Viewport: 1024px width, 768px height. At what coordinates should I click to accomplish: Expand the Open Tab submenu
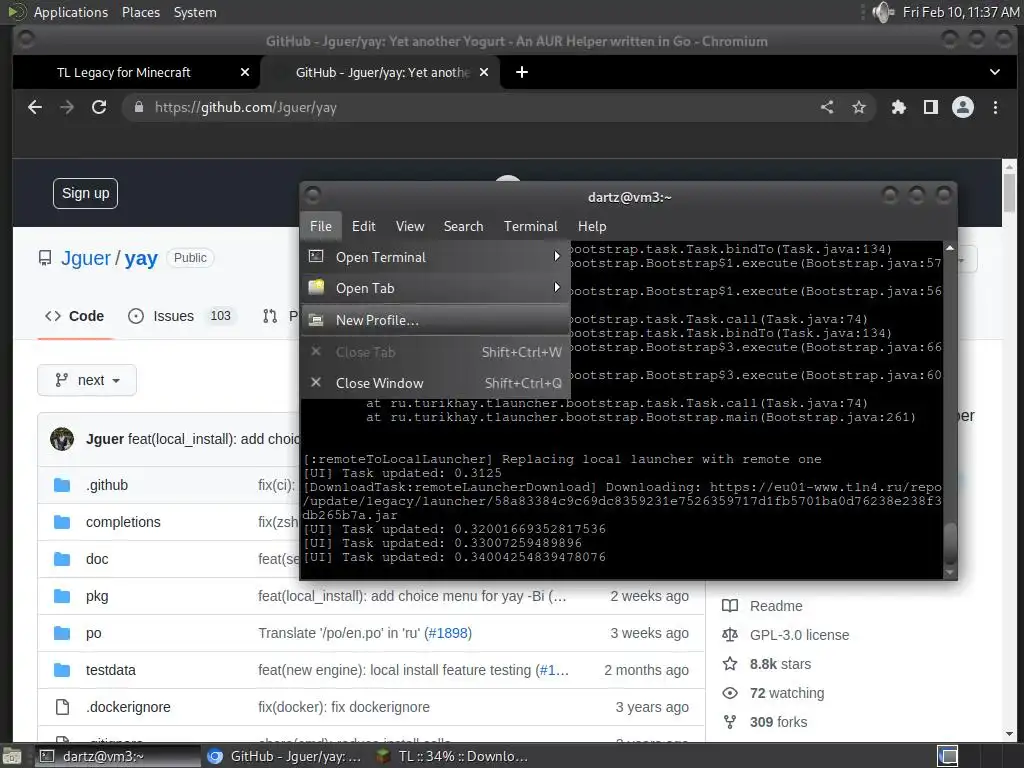click(x=436, y=287)
